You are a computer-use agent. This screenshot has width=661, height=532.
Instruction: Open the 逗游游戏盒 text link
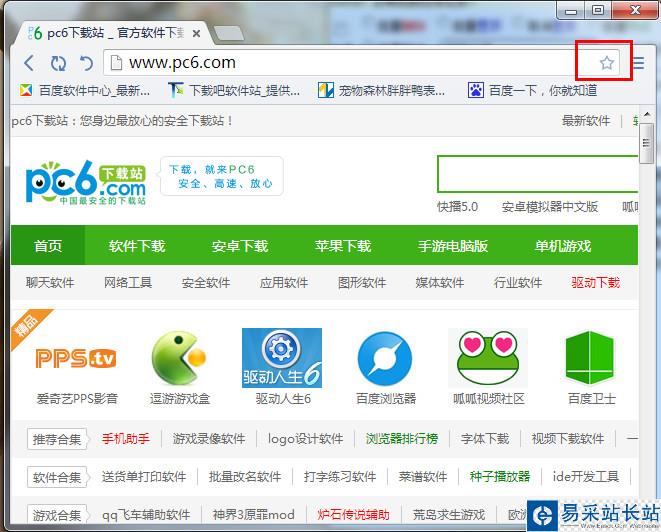pyautogui.click(x=180, y=398)
